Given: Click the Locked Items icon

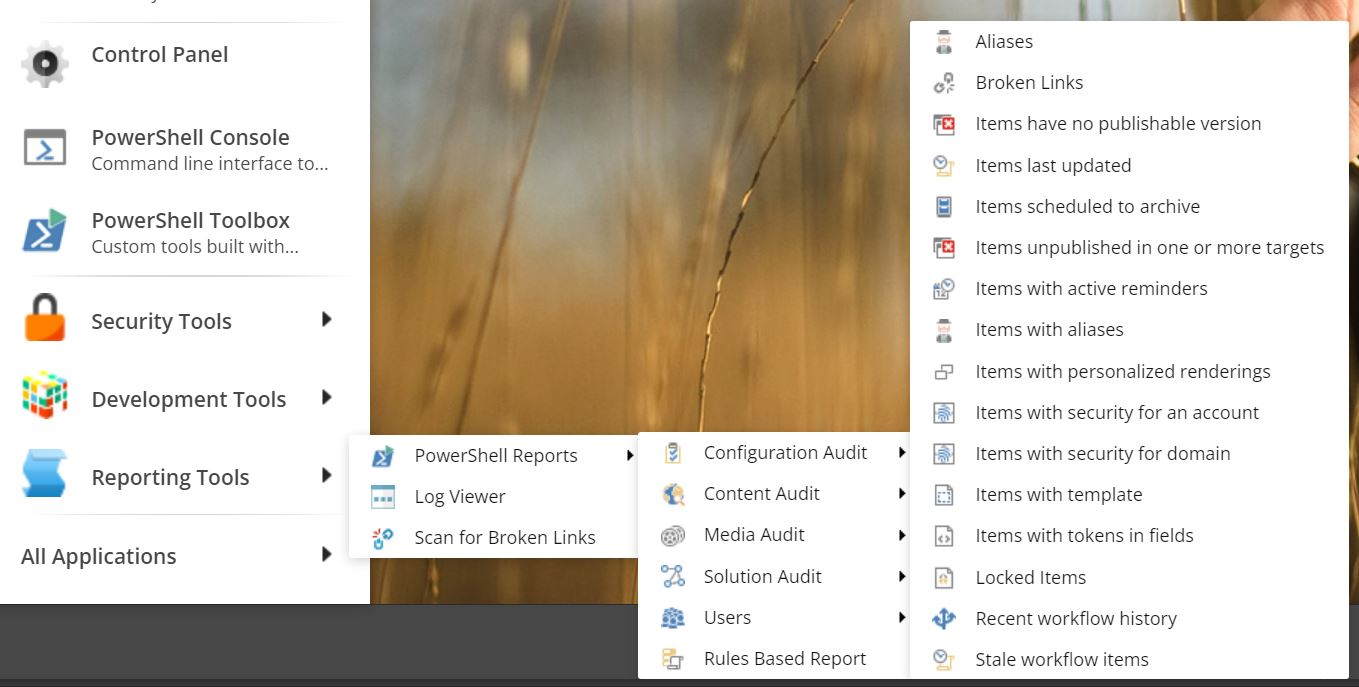Looking at the screenshot, I should click(x=944, y=578).
